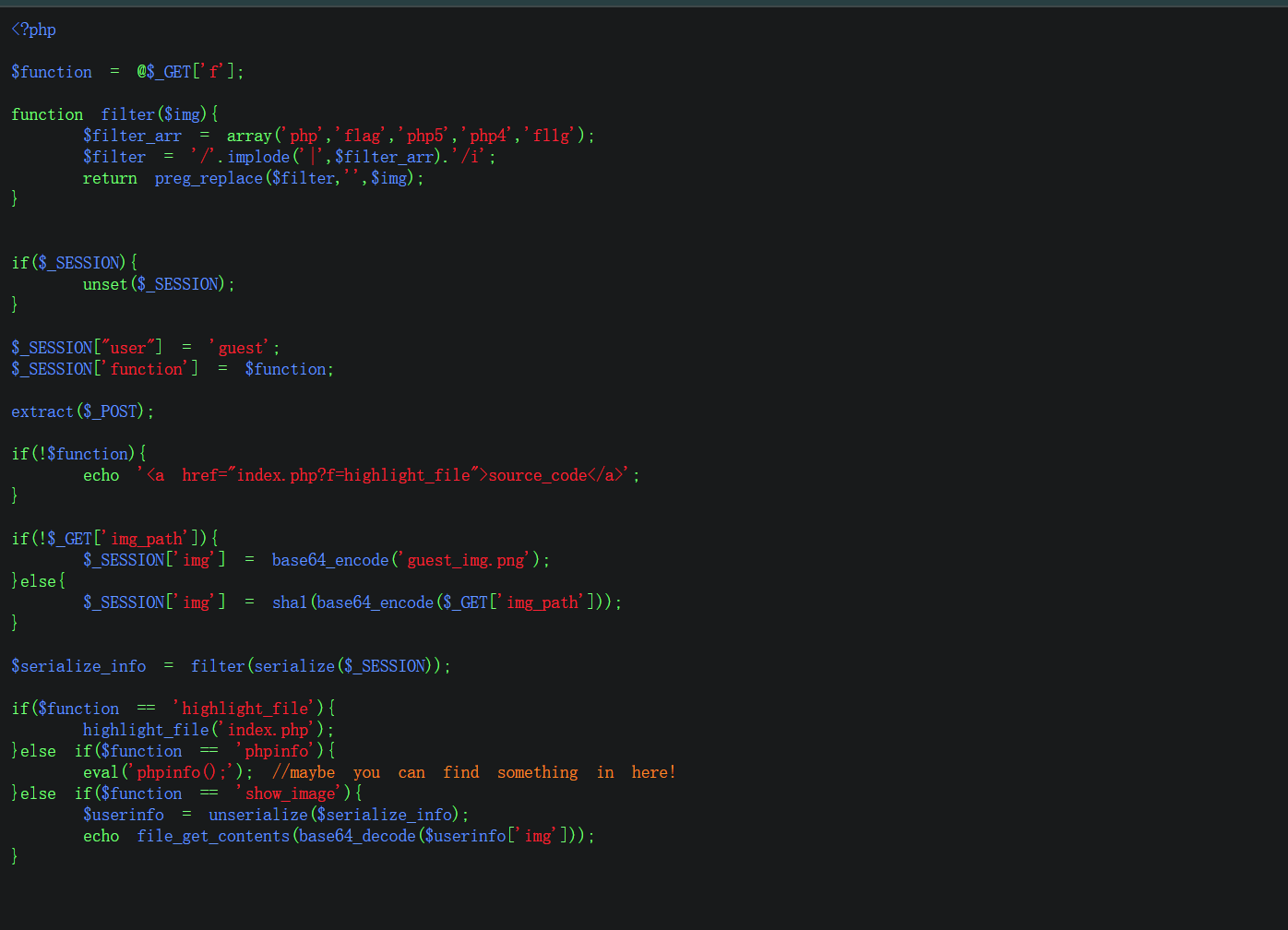This screenshot has height=930, width=1288.
Task: Click the 'return preg_replace' statement
Action: (x=254, y=178)
